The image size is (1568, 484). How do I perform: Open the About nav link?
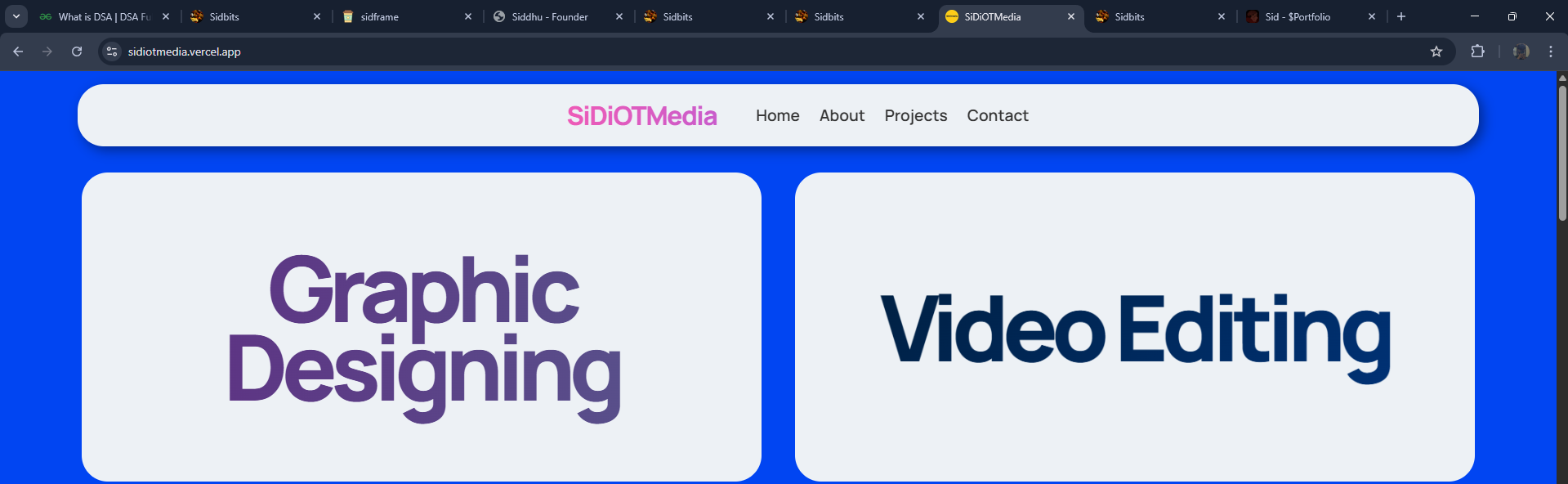[842, 116]
